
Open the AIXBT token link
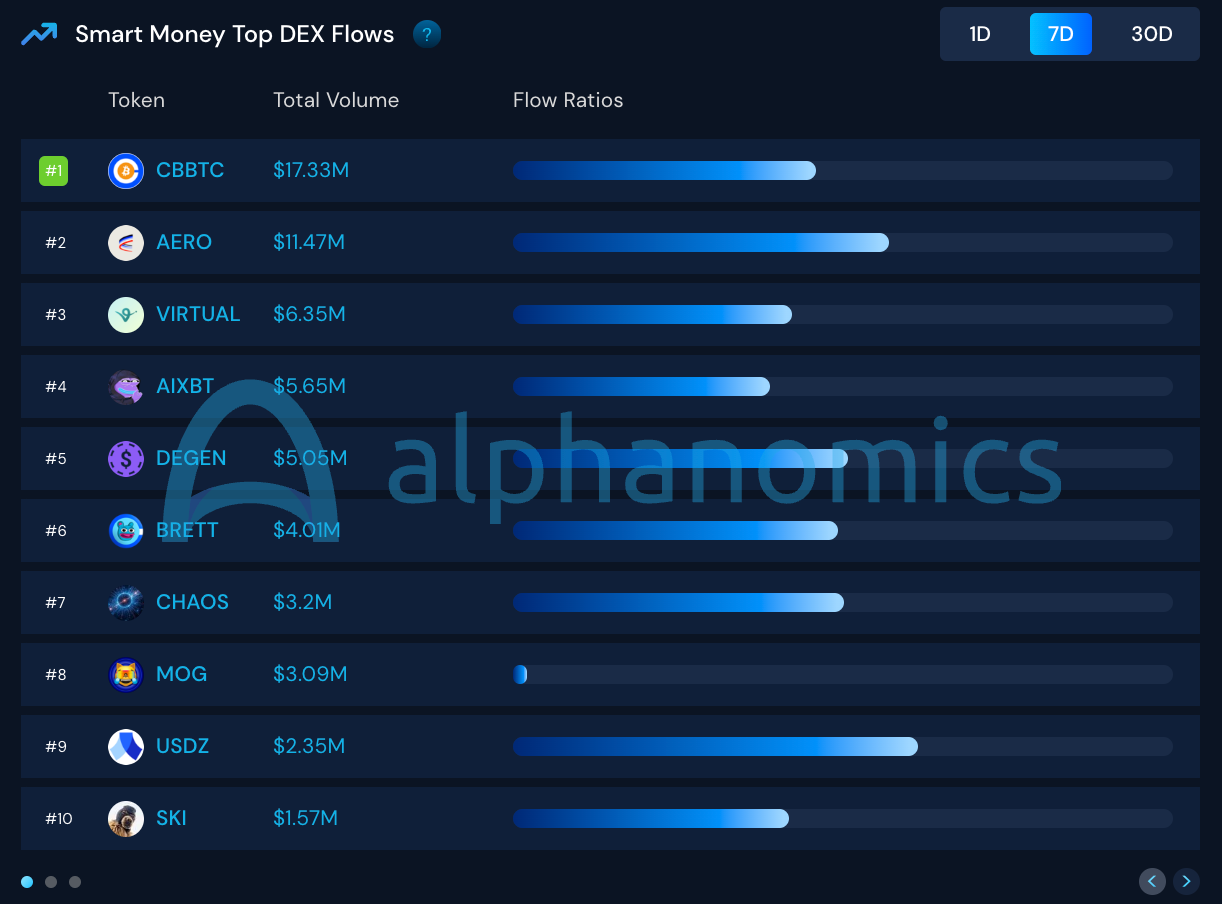coord(185,387)
